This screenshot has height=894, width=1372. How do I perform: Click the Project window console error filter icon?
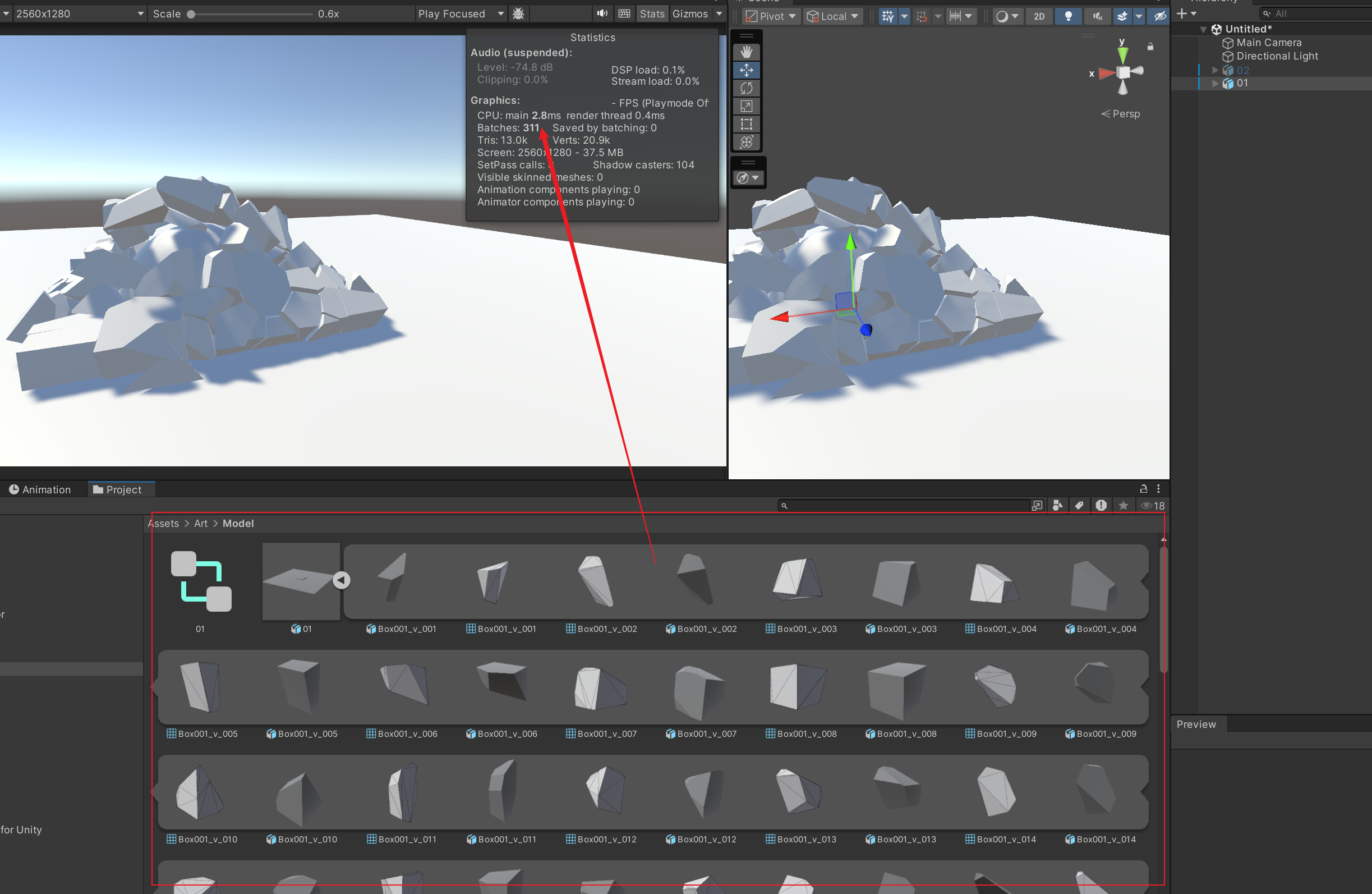pyautogui.click(x=1101, y=506)
